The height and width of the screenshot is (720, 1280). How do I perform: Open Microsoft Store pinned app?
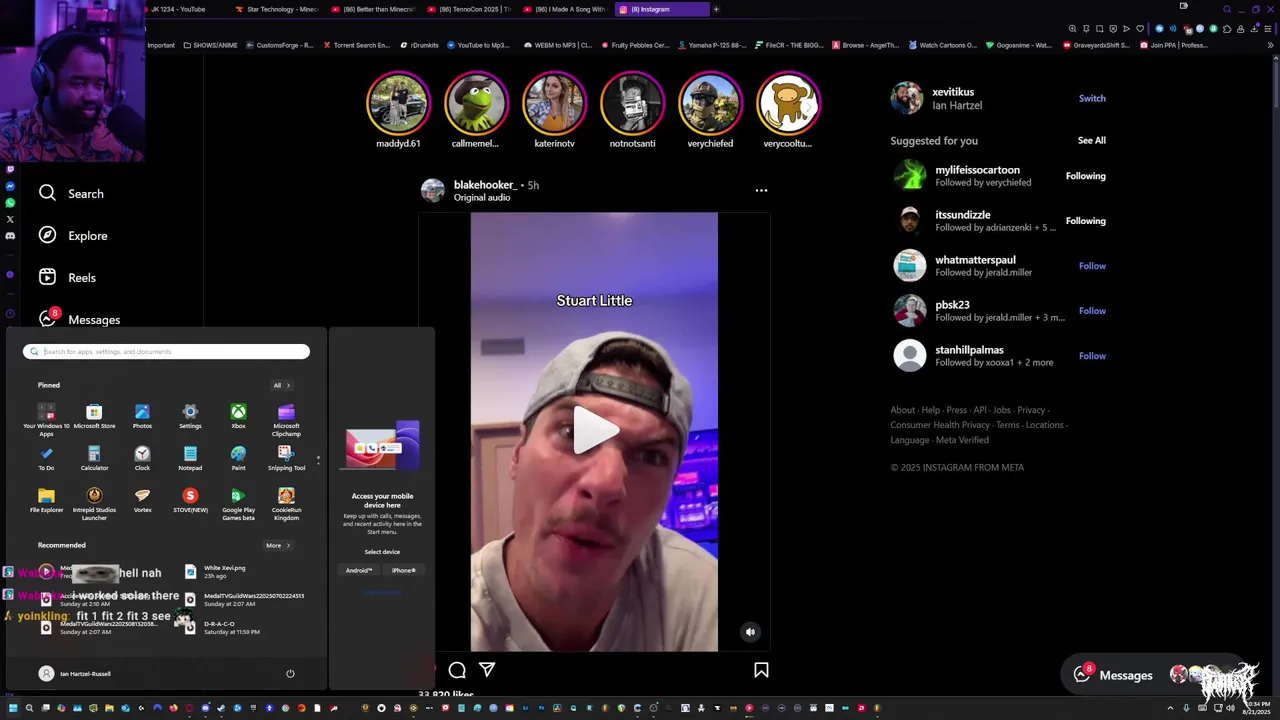point(94,416)
